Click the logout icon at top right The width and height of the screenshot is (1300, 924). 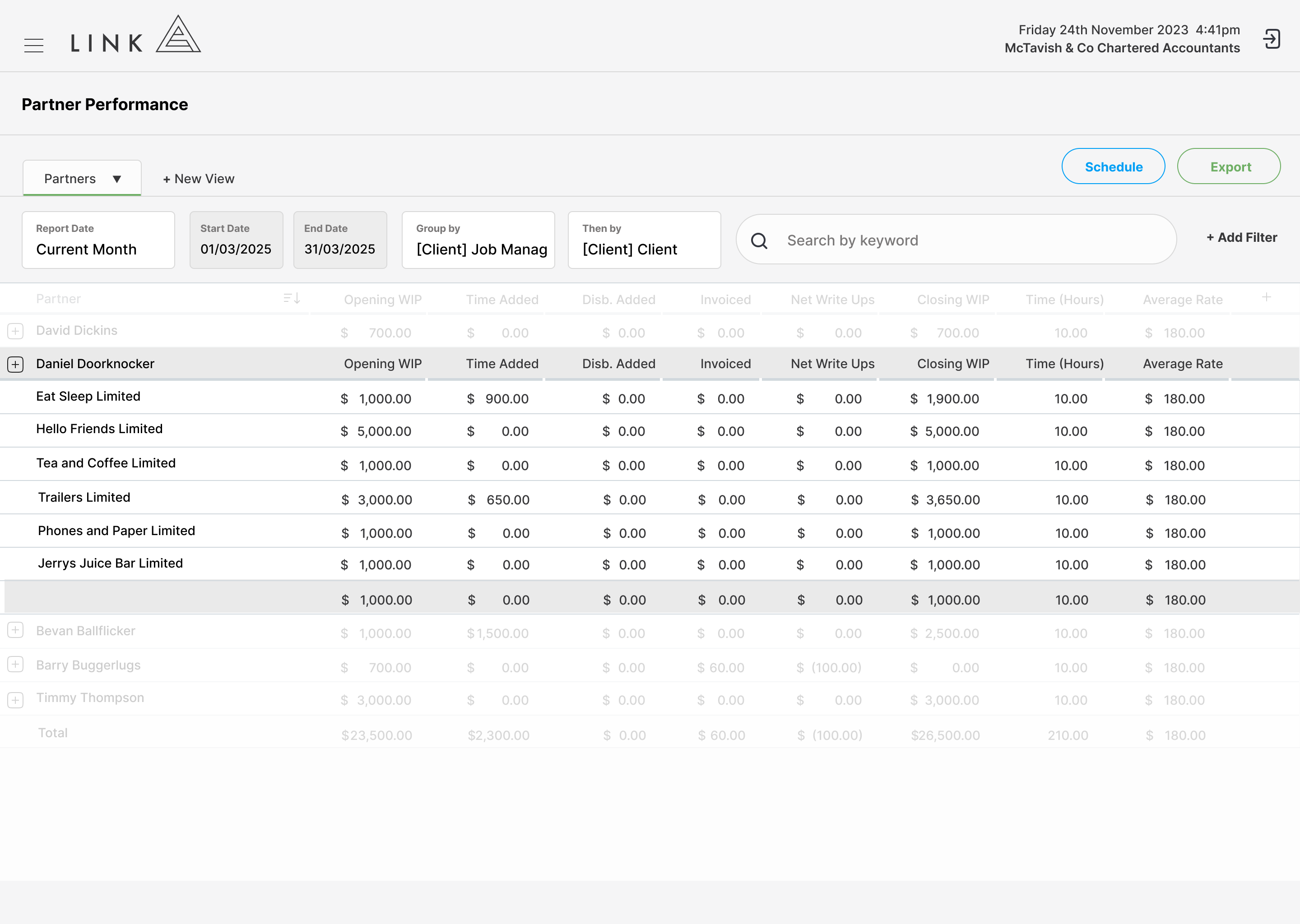1272,39
